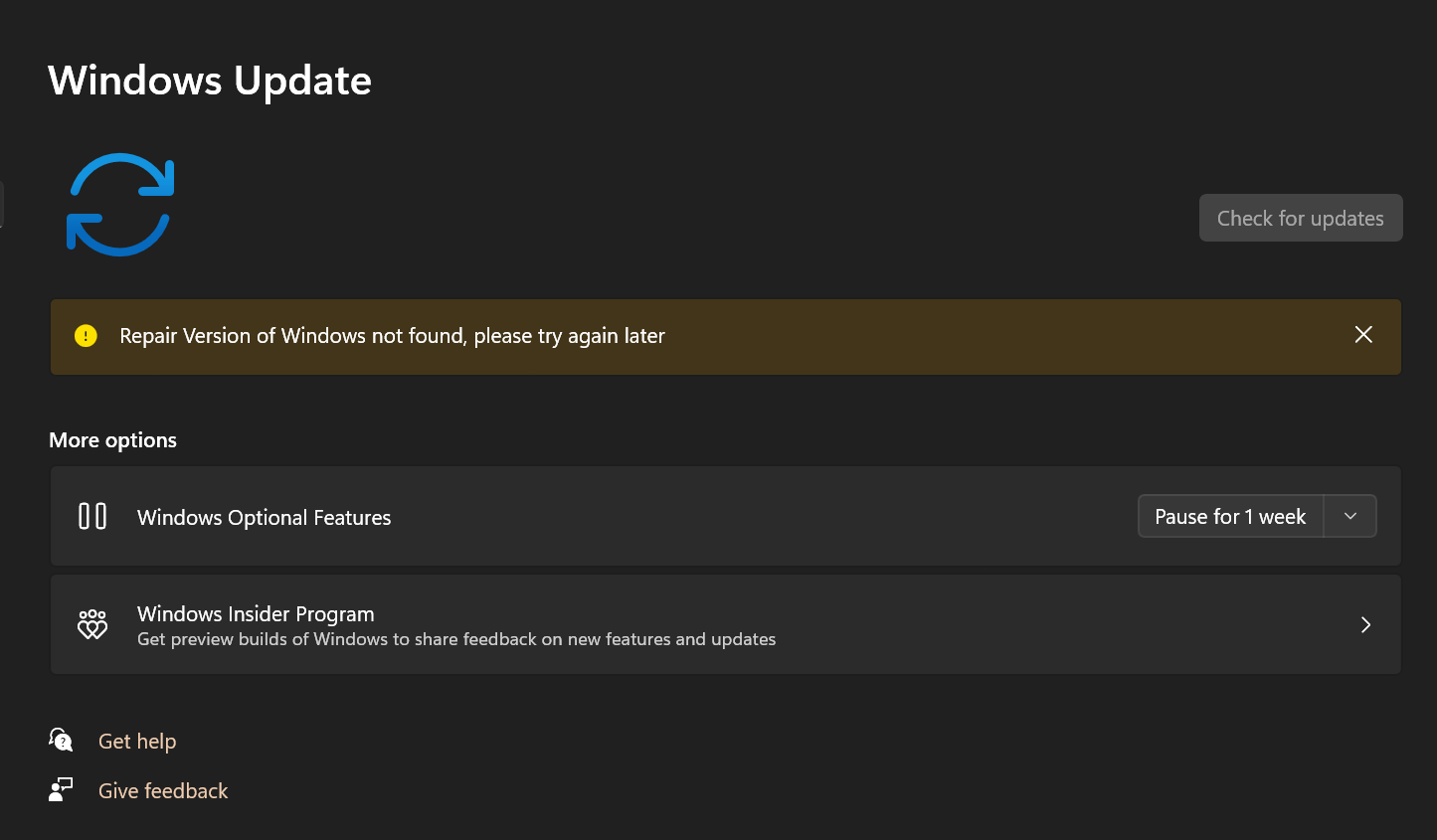Click the blue sync arrows update icon
Screen dimensions: 1437x840
click(120, 205)
